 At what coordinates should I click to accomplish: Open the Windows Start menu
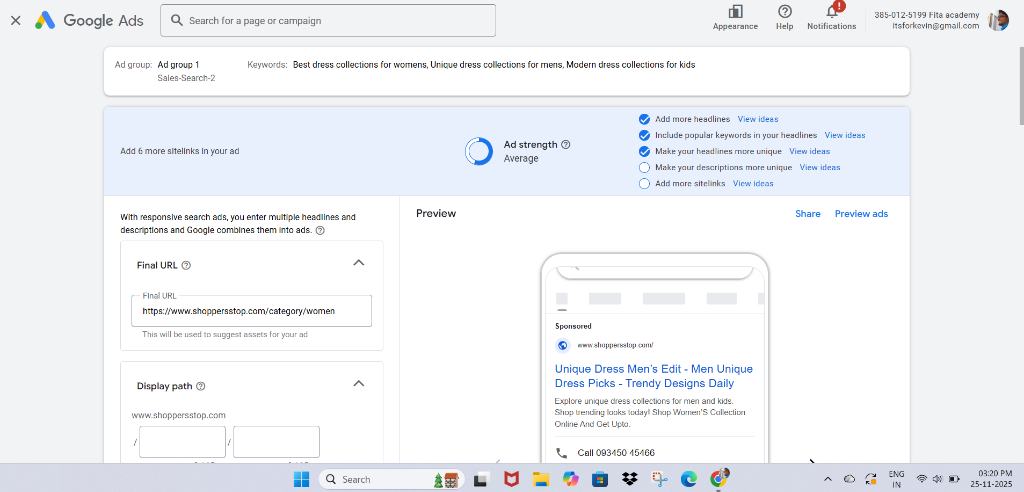click(301, 479)
